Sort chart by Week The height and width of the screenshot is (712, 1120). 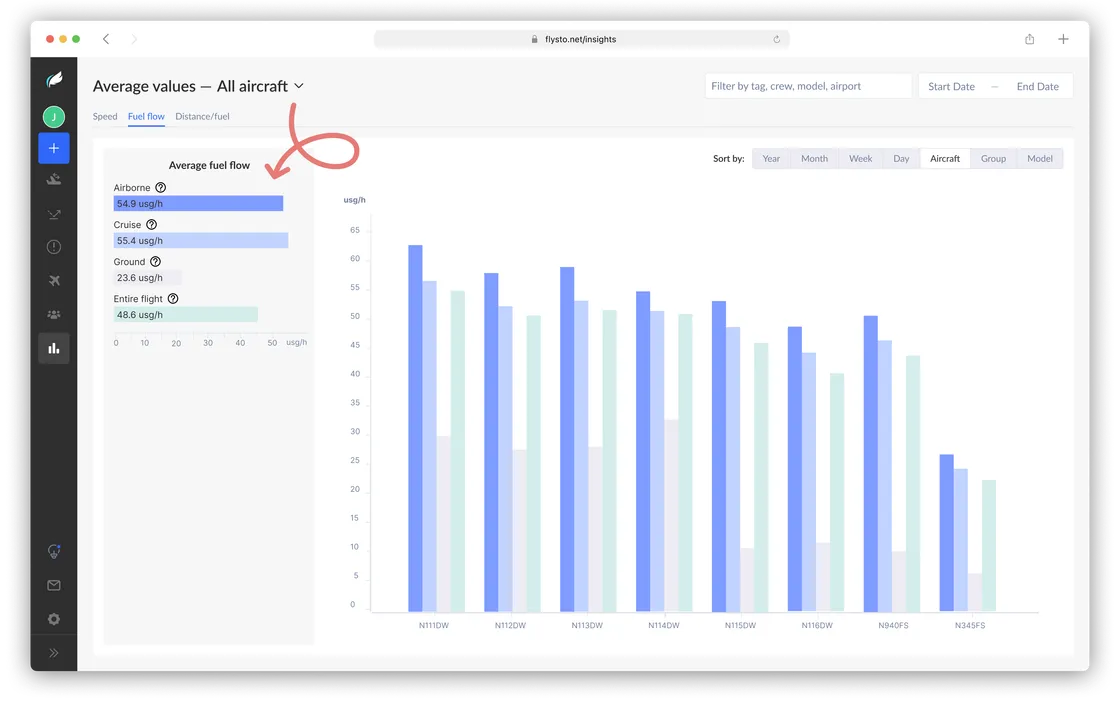coord(861,159)
